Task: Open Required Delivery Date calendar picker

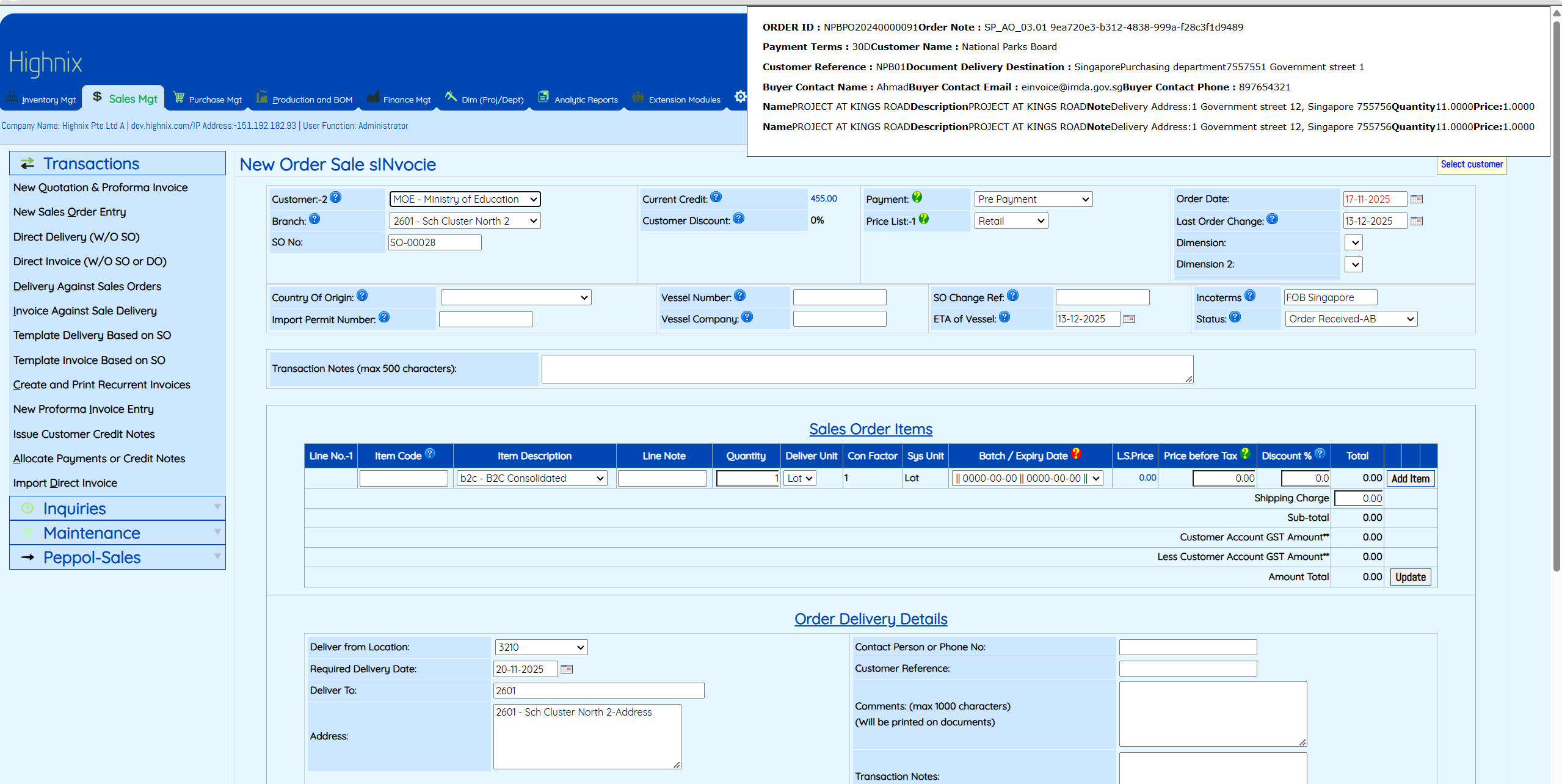Action: point(567,669)
